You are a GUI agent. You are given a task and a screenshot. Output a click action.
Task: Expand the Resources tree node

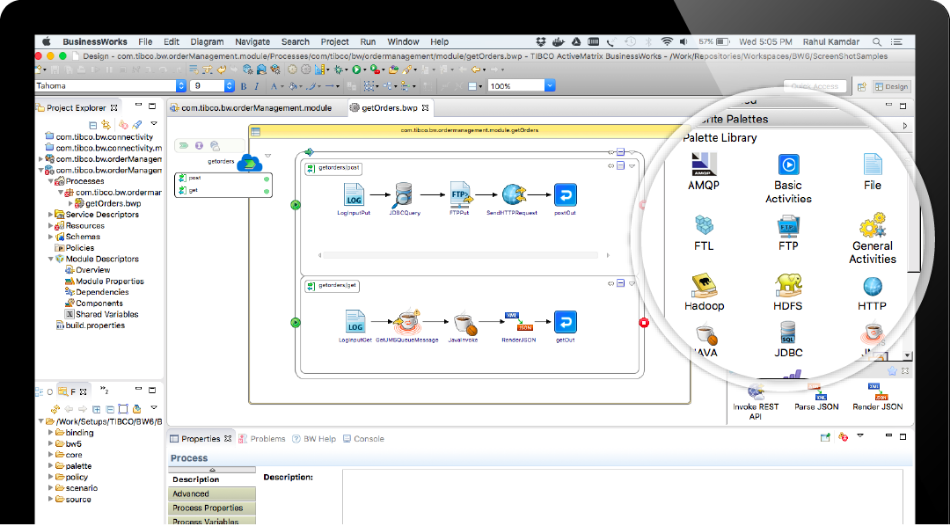[51, 225]
